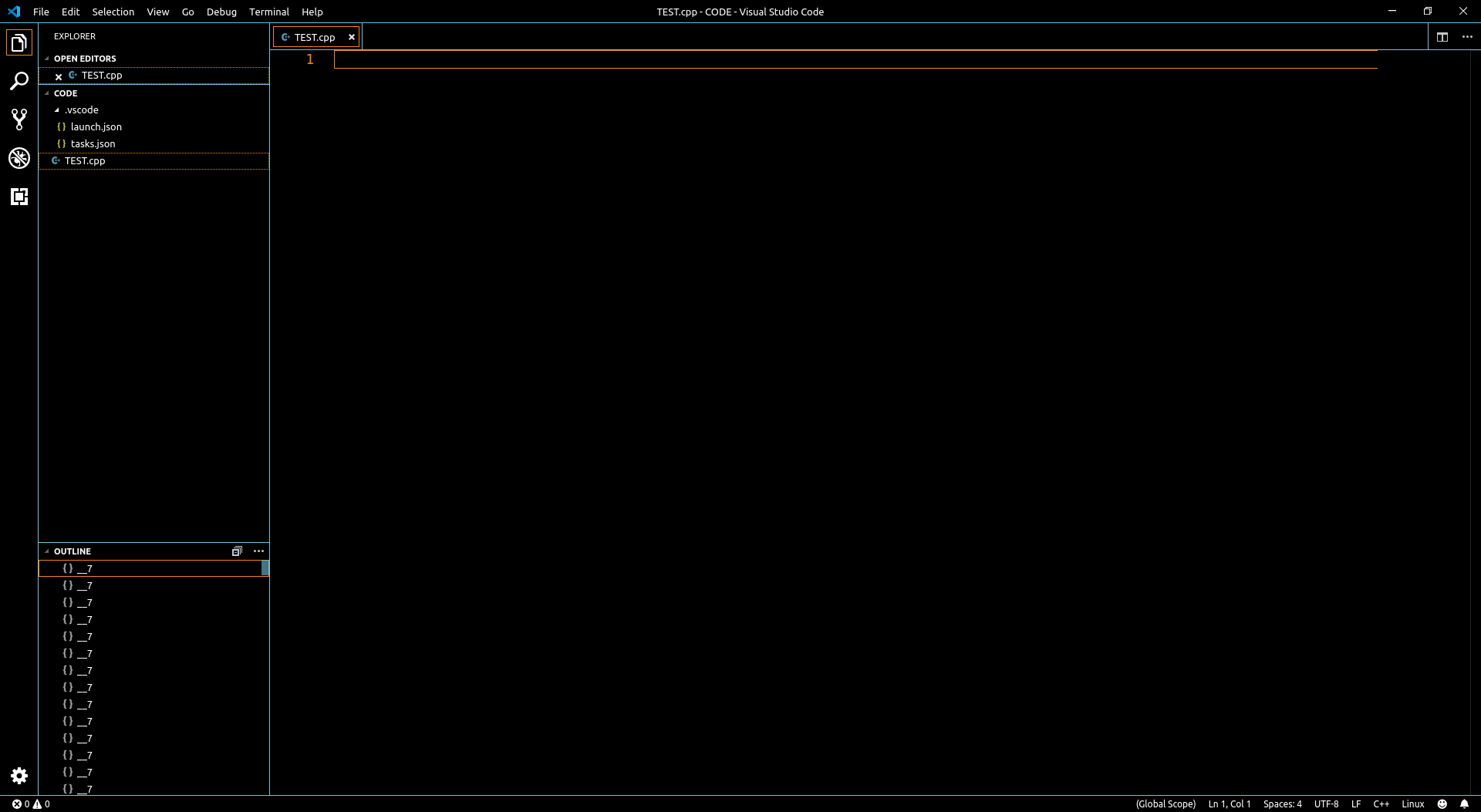Collapse the OUTLINE panel

[x=49, y=551]
